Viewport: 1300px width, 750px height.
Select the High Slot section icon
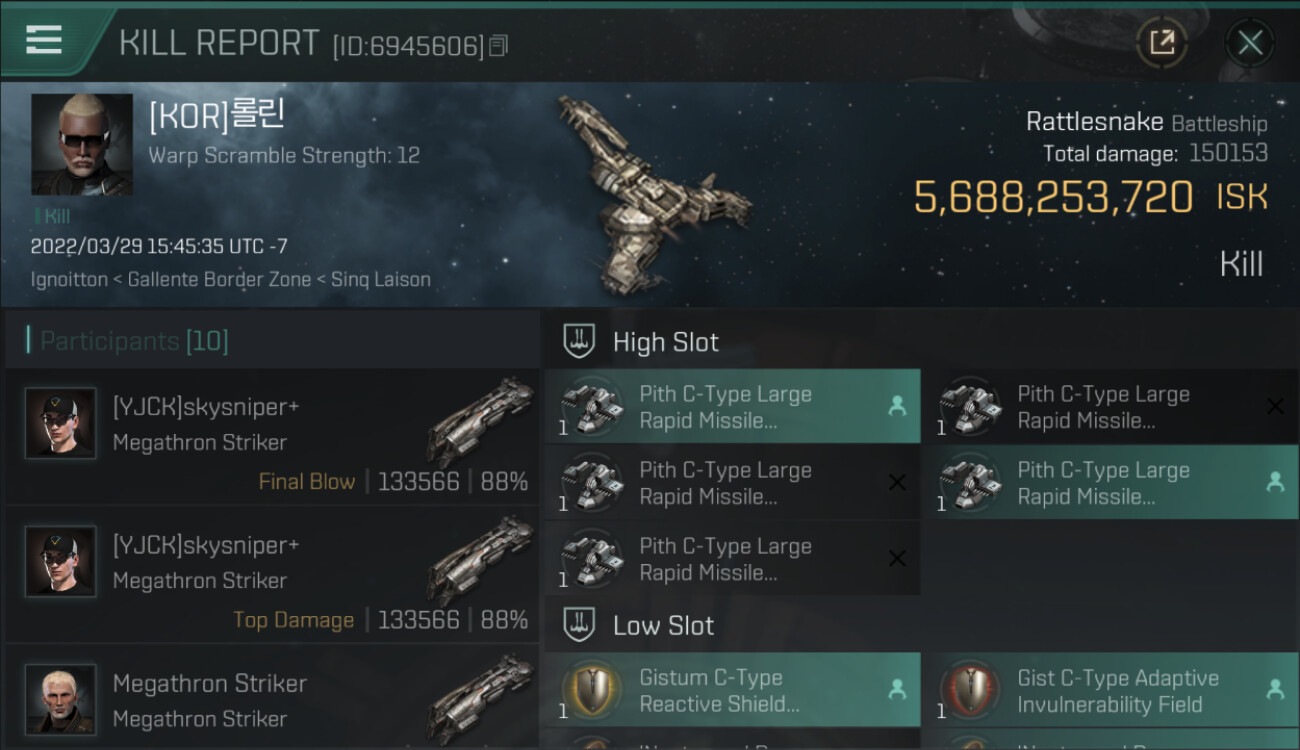(x=579, y=342)
